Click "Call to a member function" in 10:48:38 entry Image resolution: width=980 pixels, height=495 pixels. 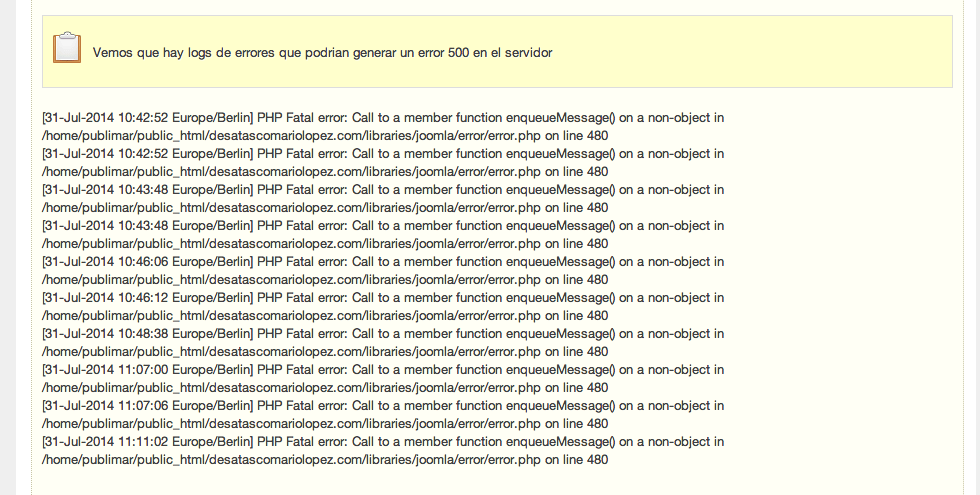(x=427, y=334)
